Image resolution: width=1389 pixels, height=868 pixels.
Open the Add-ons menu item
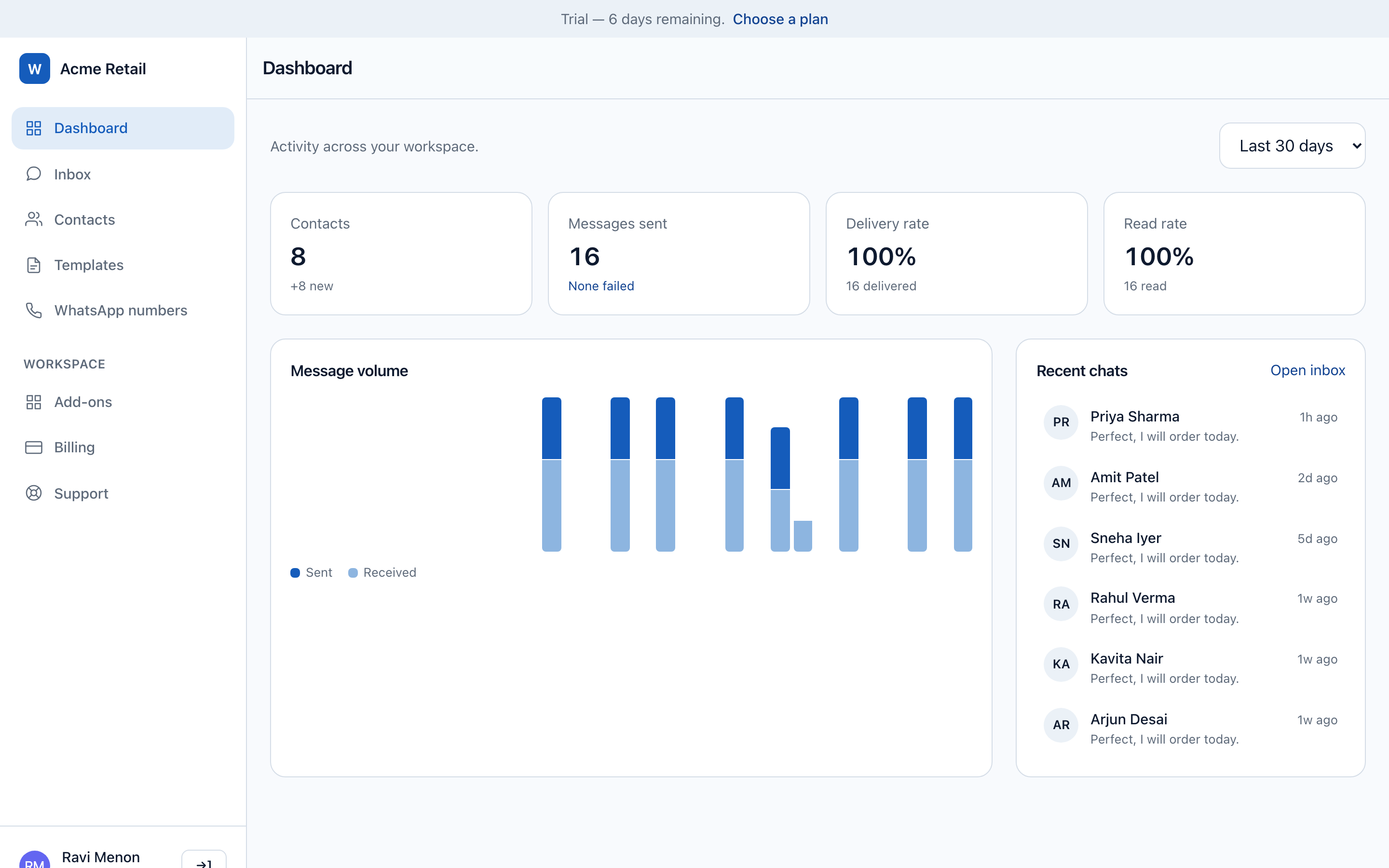point(123,402)
